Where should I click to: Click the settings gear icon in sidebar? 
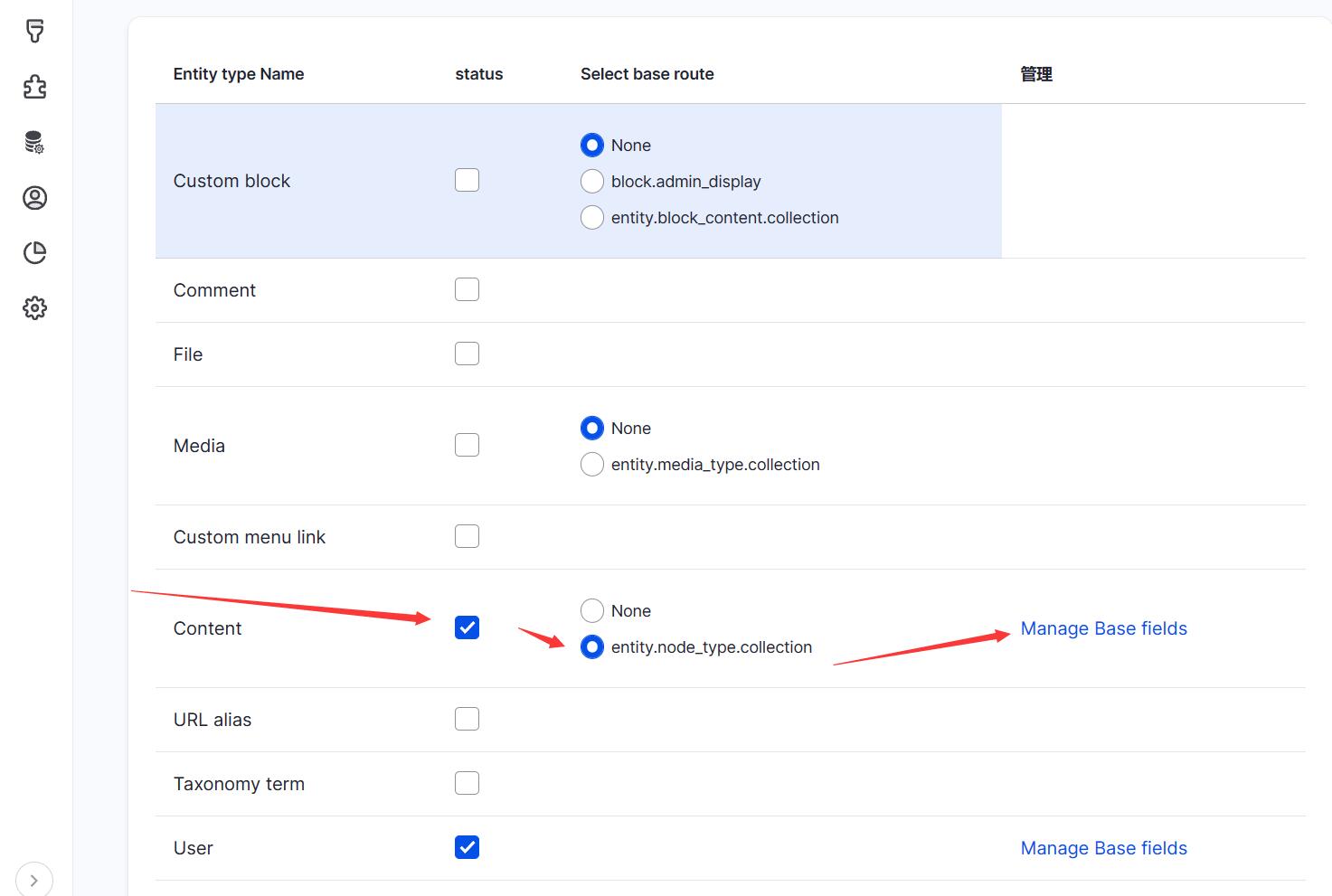34,308
